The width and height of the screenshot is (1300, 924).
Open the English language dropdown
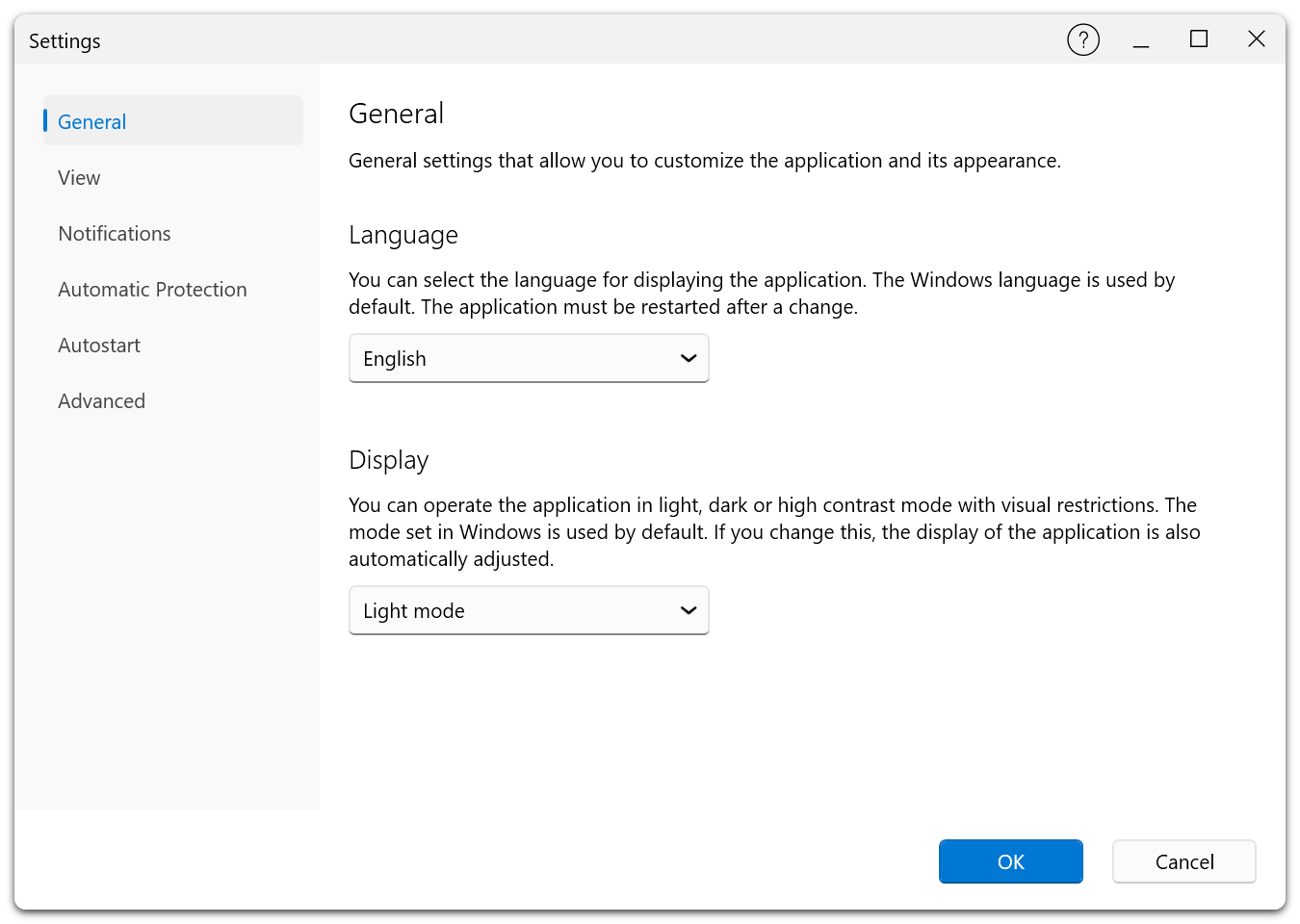click(529, 358)
